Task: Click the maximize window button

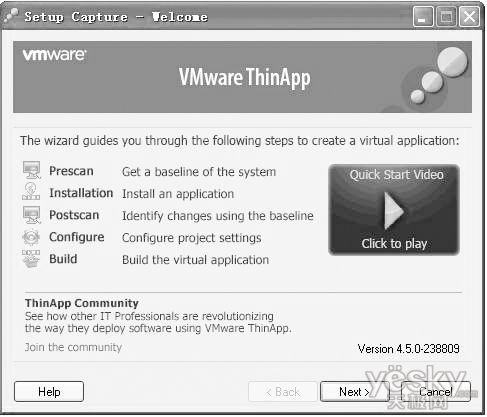Action: coord(446,17)
